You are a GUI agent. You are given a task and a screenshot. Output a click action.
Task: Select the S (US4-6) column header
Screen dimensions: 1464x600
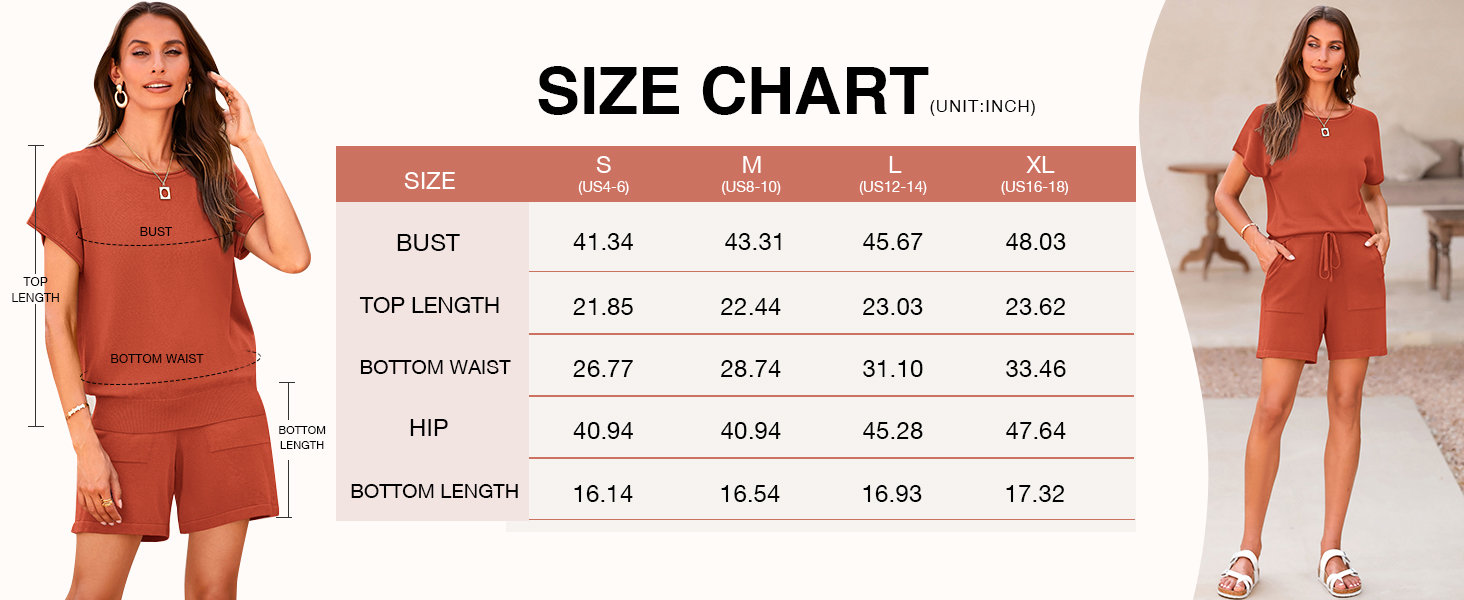pos(603,174)
